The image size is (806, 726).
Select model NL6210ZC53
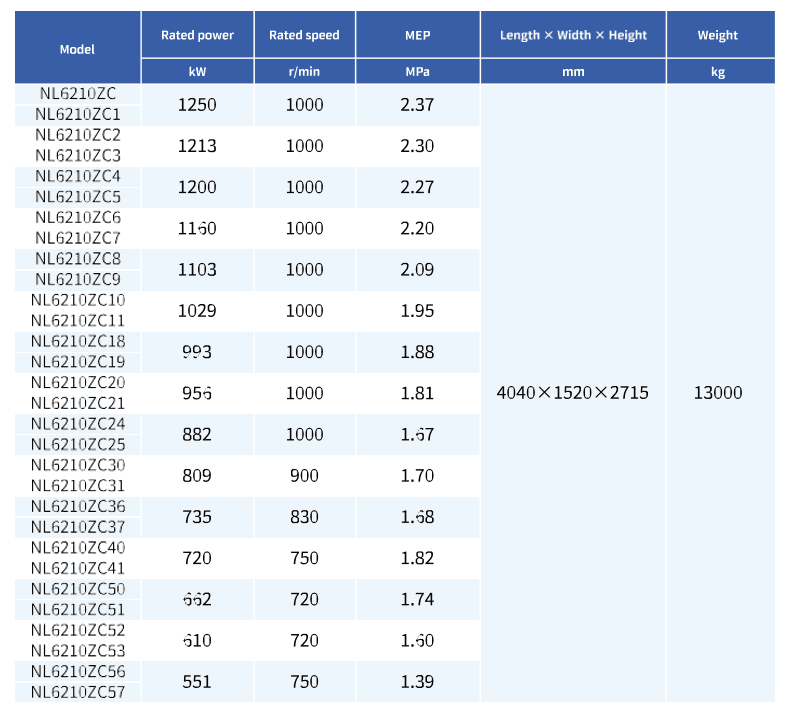(78, 651)
